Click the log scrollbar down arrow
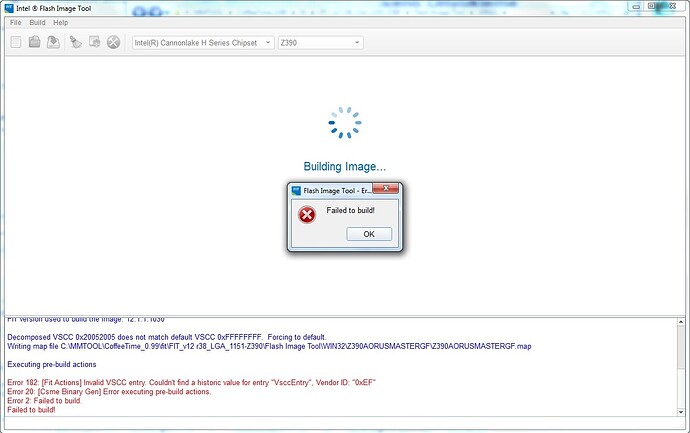Screen dimensions: 690x433 point(681,412)
